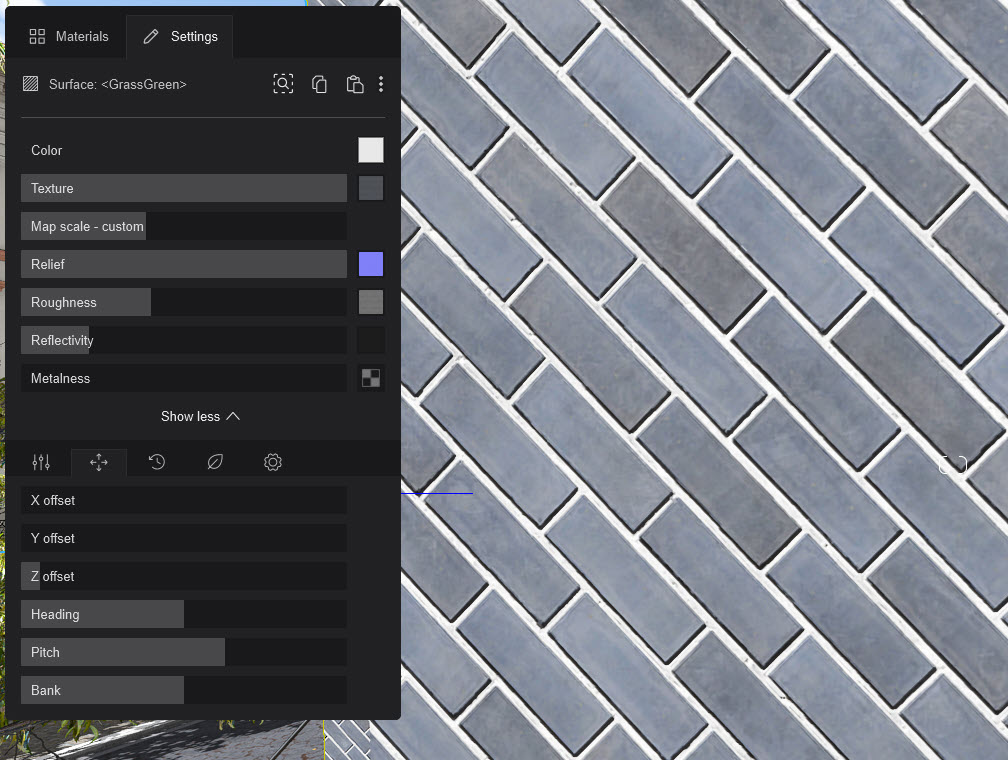Adjust the Heading slider
1008x760 pixels.
click(x=184, y=614)
